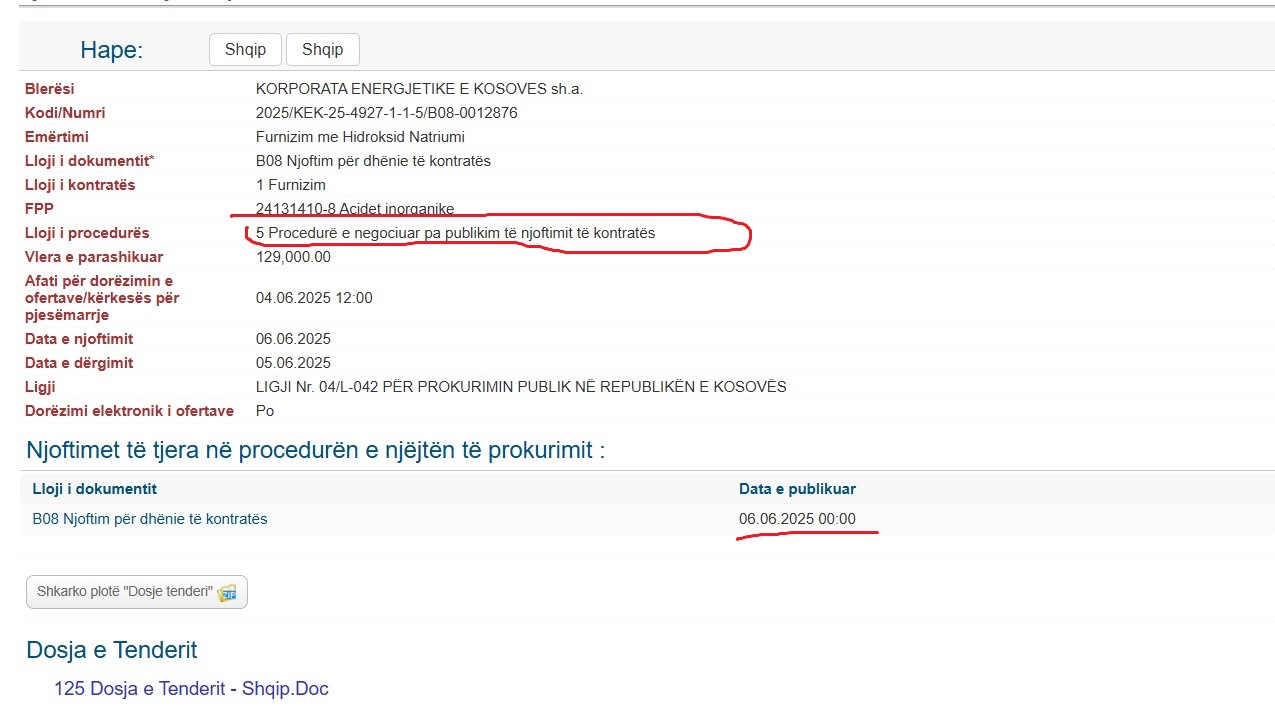Click the submission deadline 04.06.2025 12:00
This screenshot has height=707, width=1275.
(314, 298)
